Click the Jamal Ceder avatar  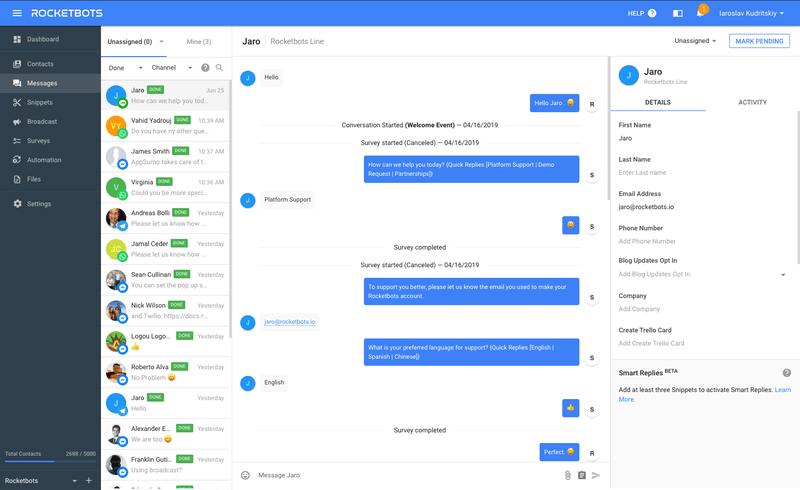point(116,249)
